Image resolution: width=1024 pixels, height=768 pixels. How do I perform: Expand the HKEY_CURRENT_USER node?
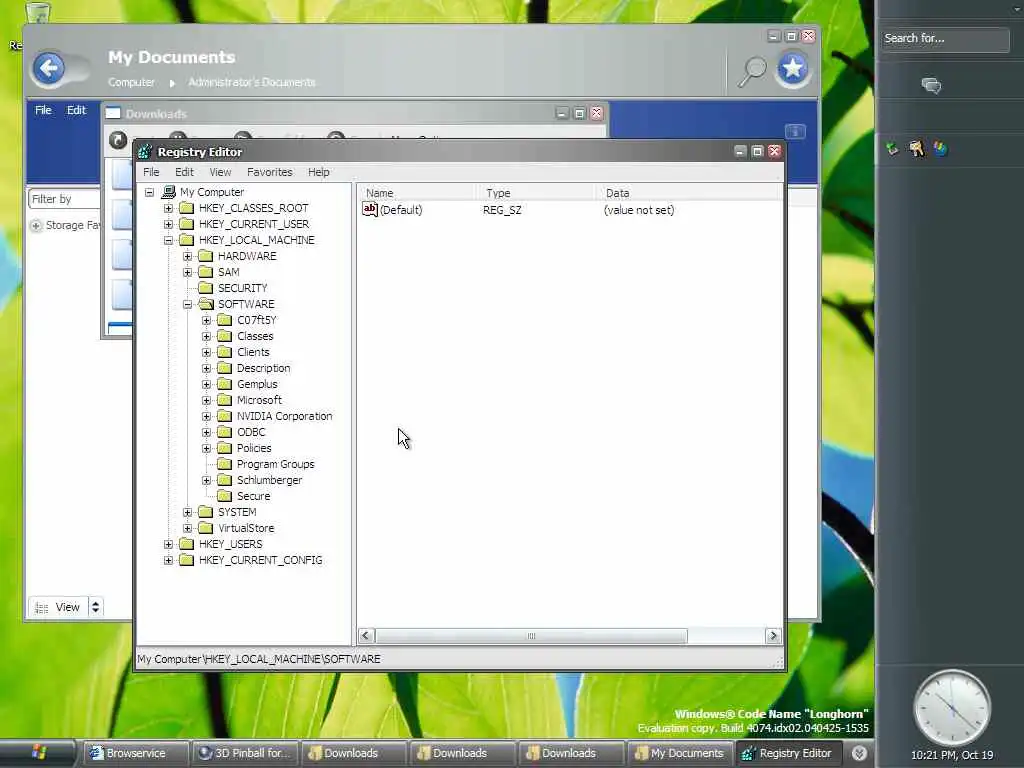(168, 224)
